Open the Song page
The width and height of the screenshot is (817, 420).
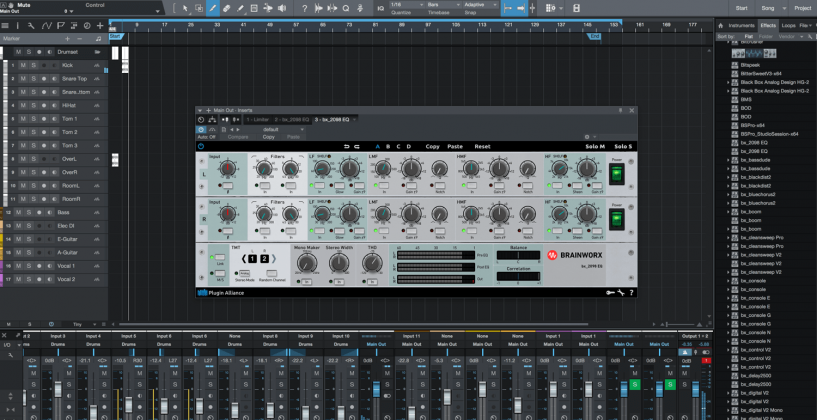[x=768, y=8]
